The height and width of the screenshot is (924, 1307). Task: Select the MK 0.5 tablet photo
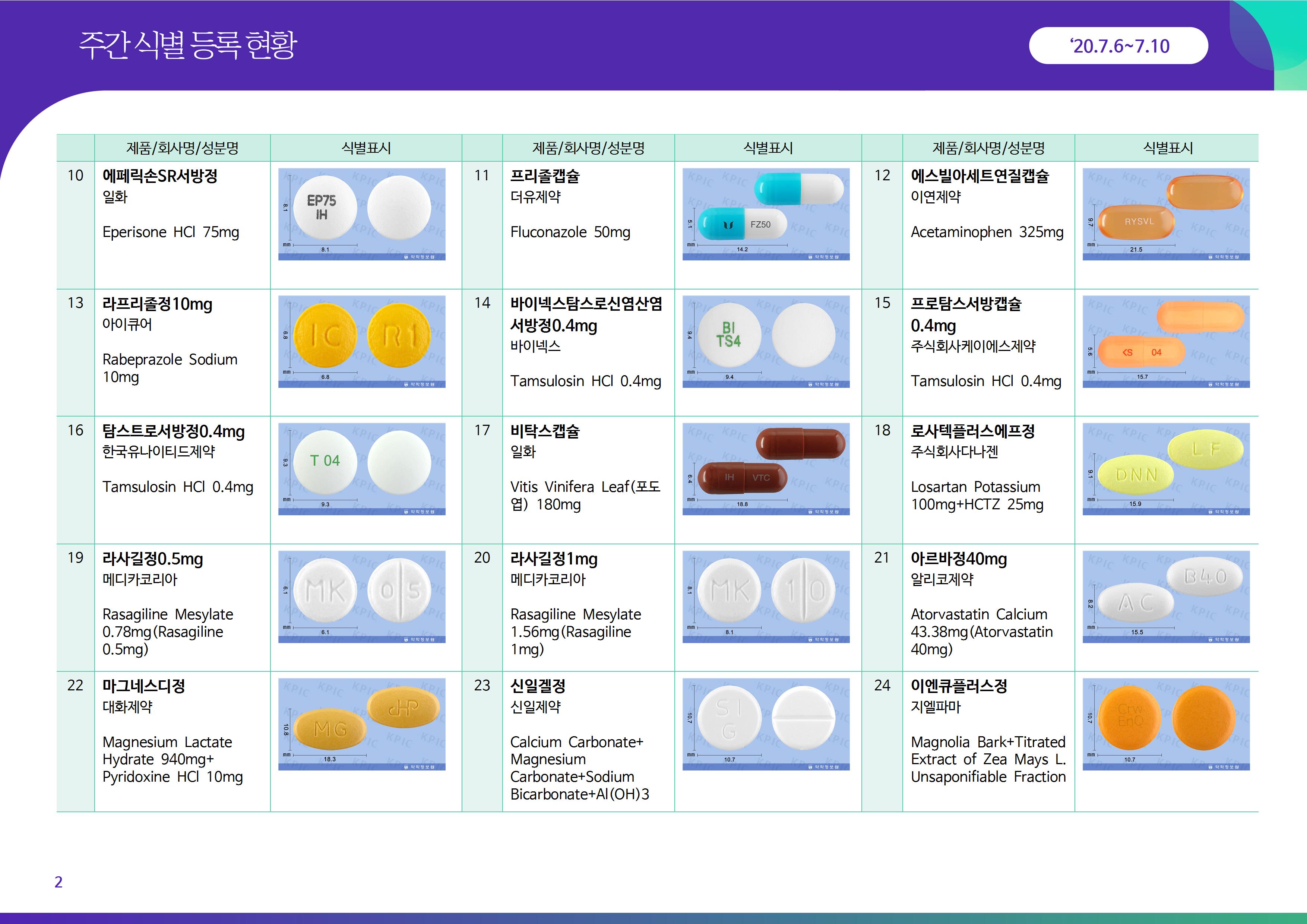pos(362,597)
